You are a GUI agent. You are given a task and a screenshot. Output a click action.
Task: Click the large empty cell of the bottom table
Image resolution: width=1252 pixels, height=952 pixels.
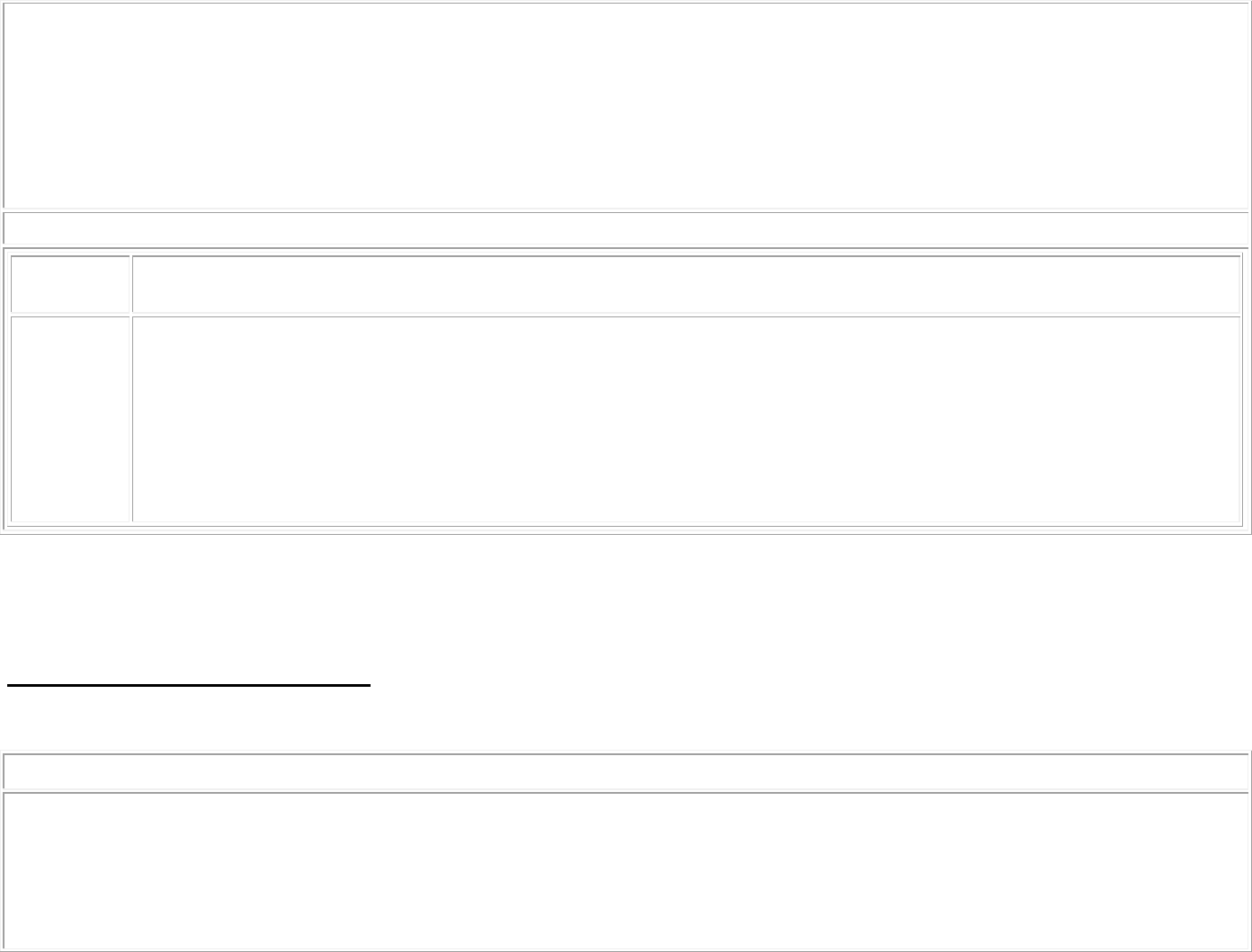click(625, 870)
